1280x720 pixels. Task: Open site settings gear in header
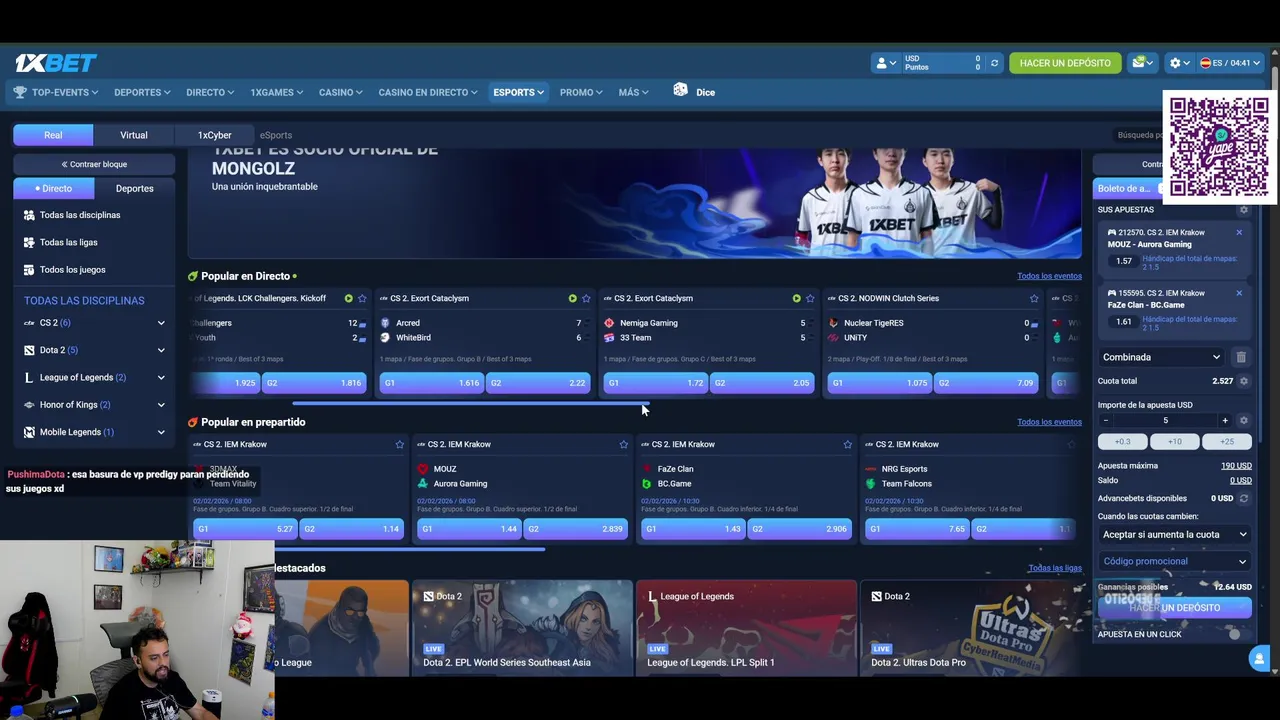click(x=1180, y=63)
